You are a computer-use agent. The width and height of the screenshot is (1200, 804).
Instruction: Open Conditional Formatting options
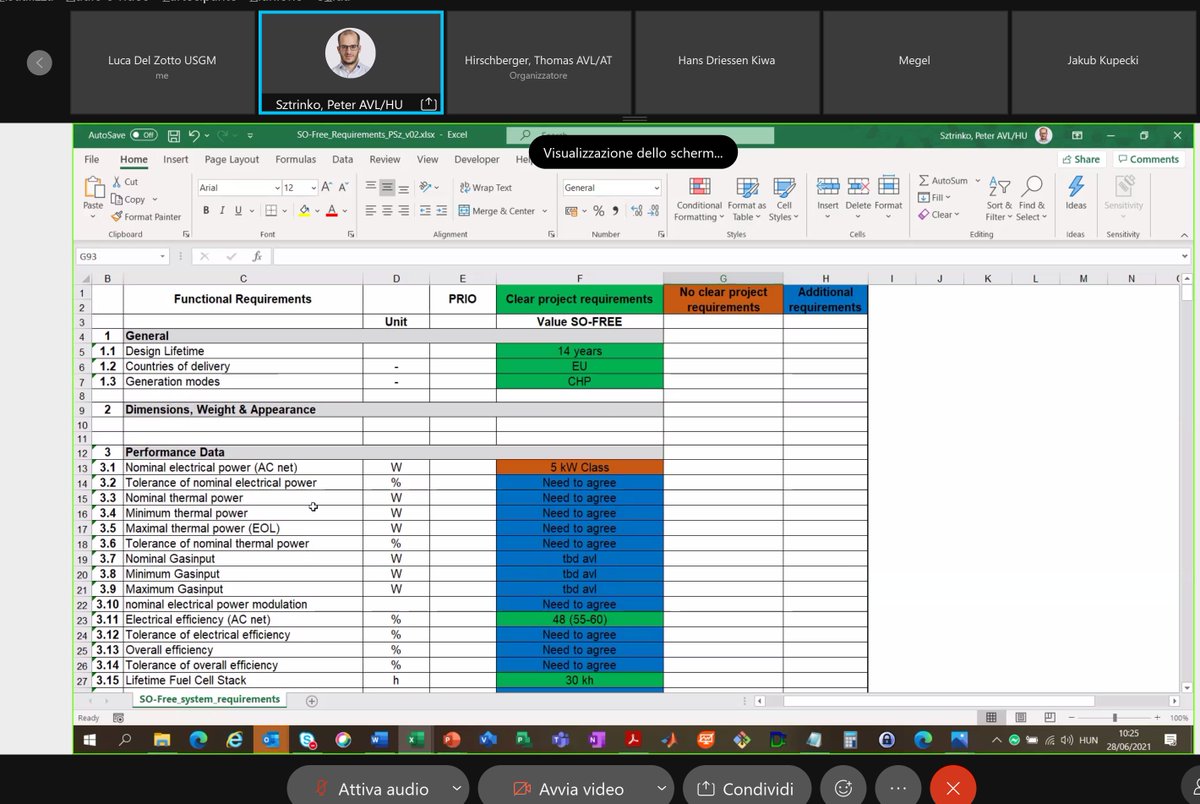coord(698,198)
